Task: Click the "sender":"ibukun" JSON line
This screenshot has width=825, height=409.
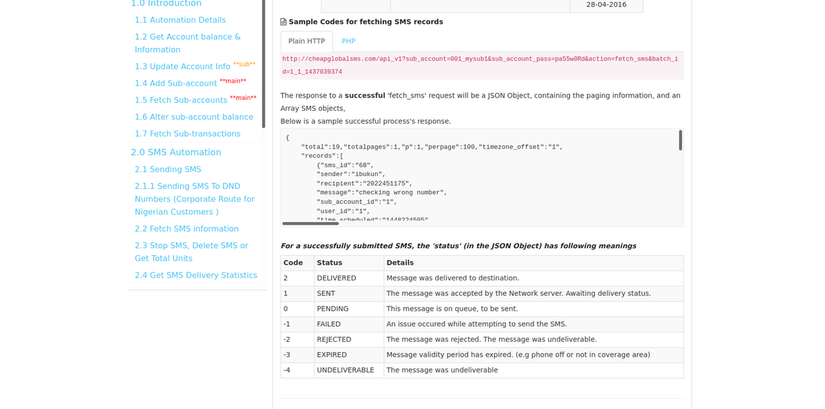Action: [350, 174]
